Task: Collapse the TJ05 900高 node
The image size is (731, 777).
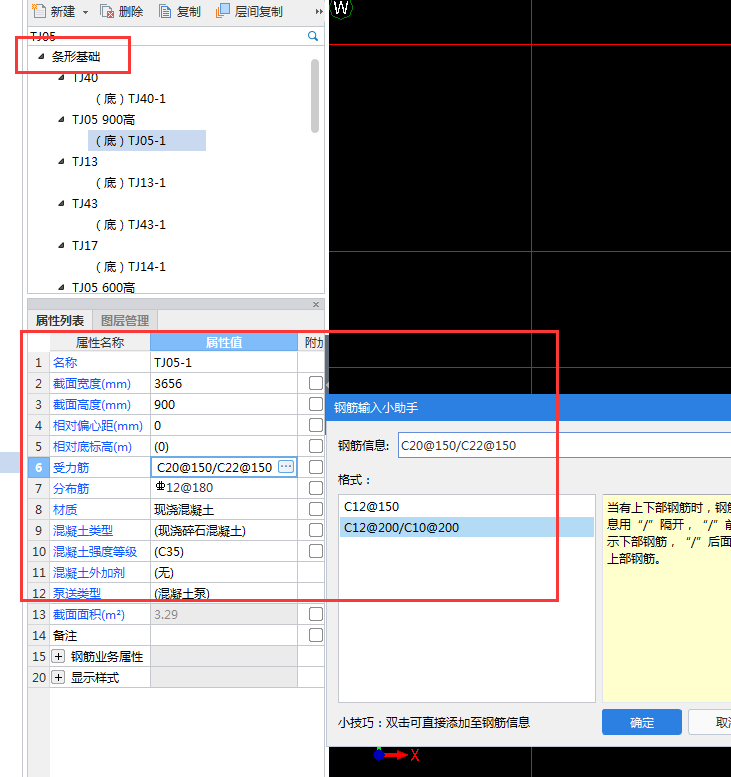Action: [x=61, y=119]
